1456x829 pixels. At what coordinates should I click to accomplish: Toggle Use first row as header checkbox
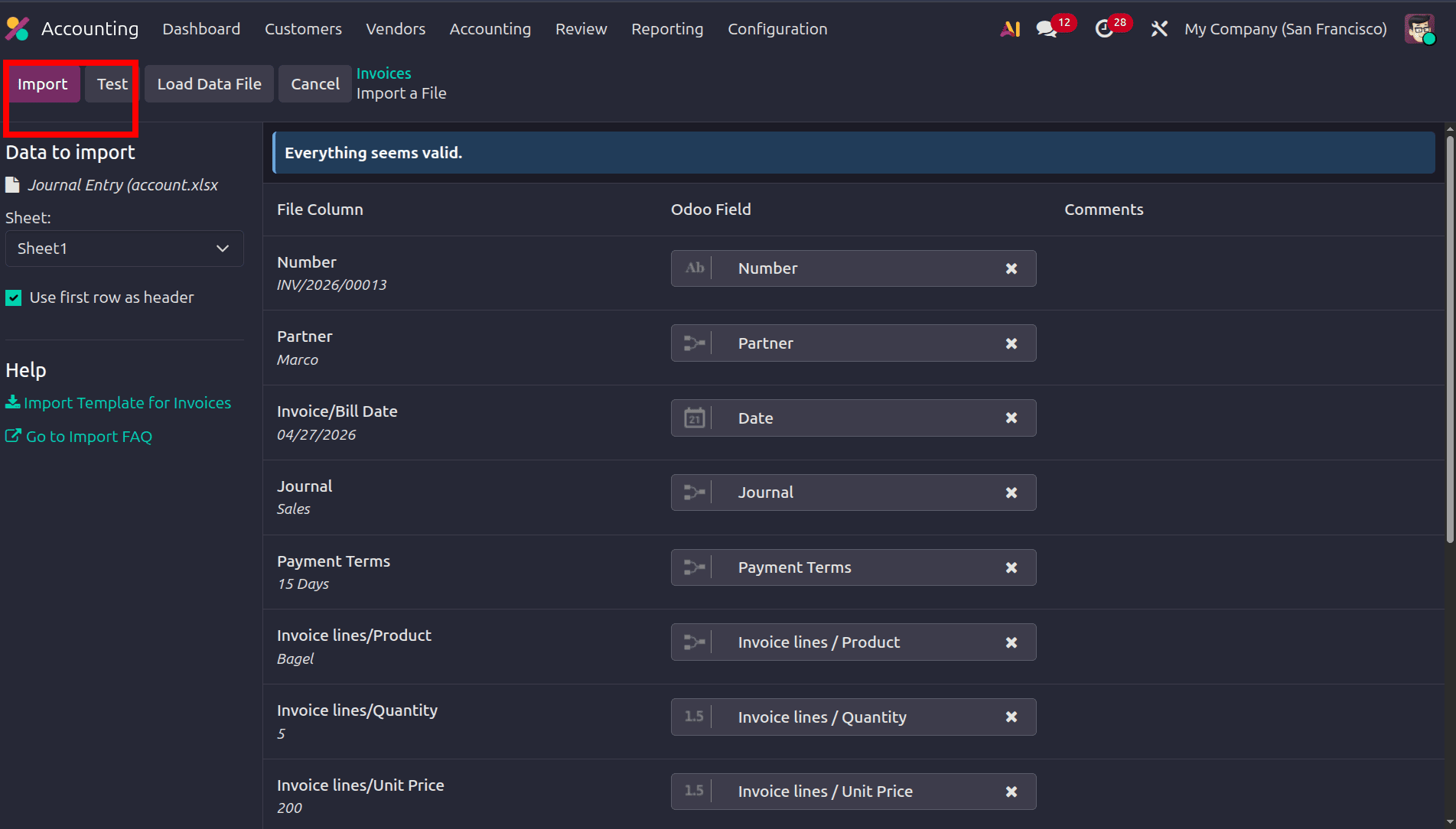(14, 297)
